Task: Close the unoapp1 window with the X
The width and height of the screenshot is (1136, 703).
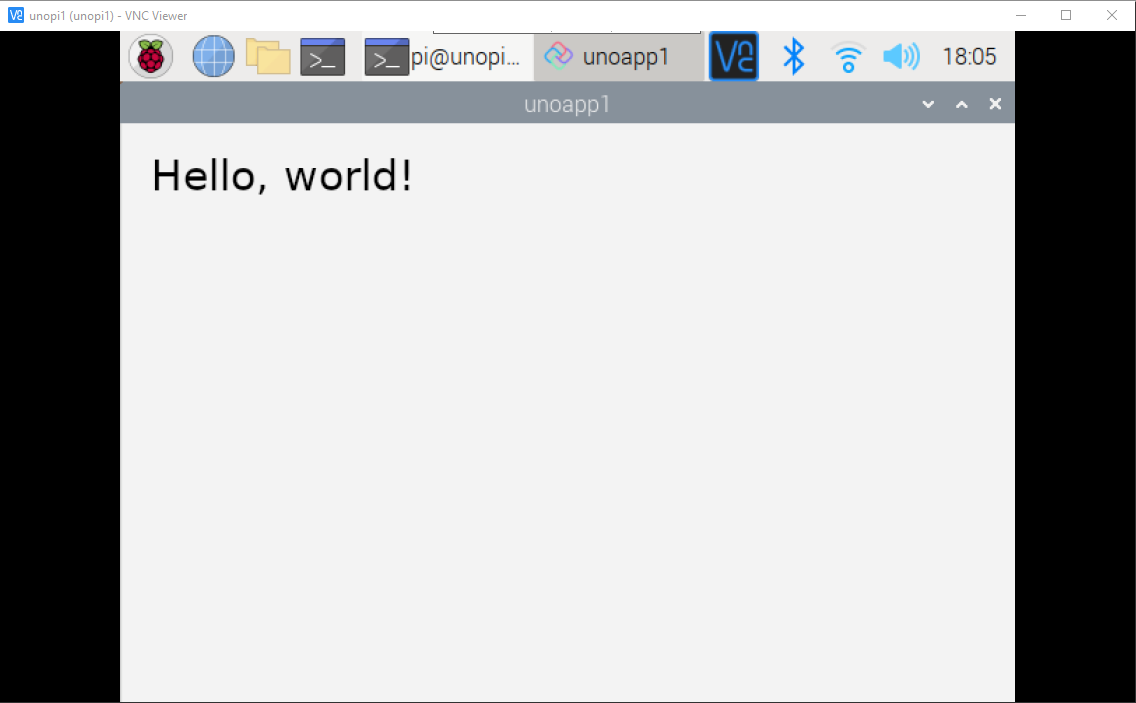Action: pos(995,103)
